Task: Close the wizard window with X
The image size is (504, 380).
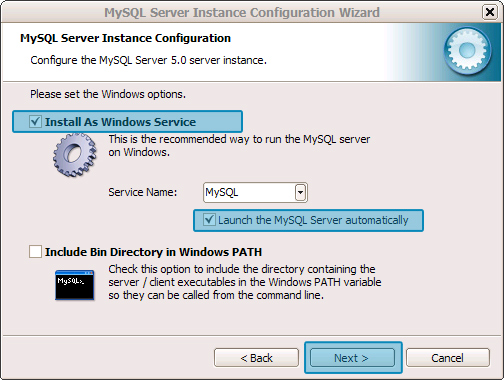Action: pyautogui.click(x=490, y=12)
